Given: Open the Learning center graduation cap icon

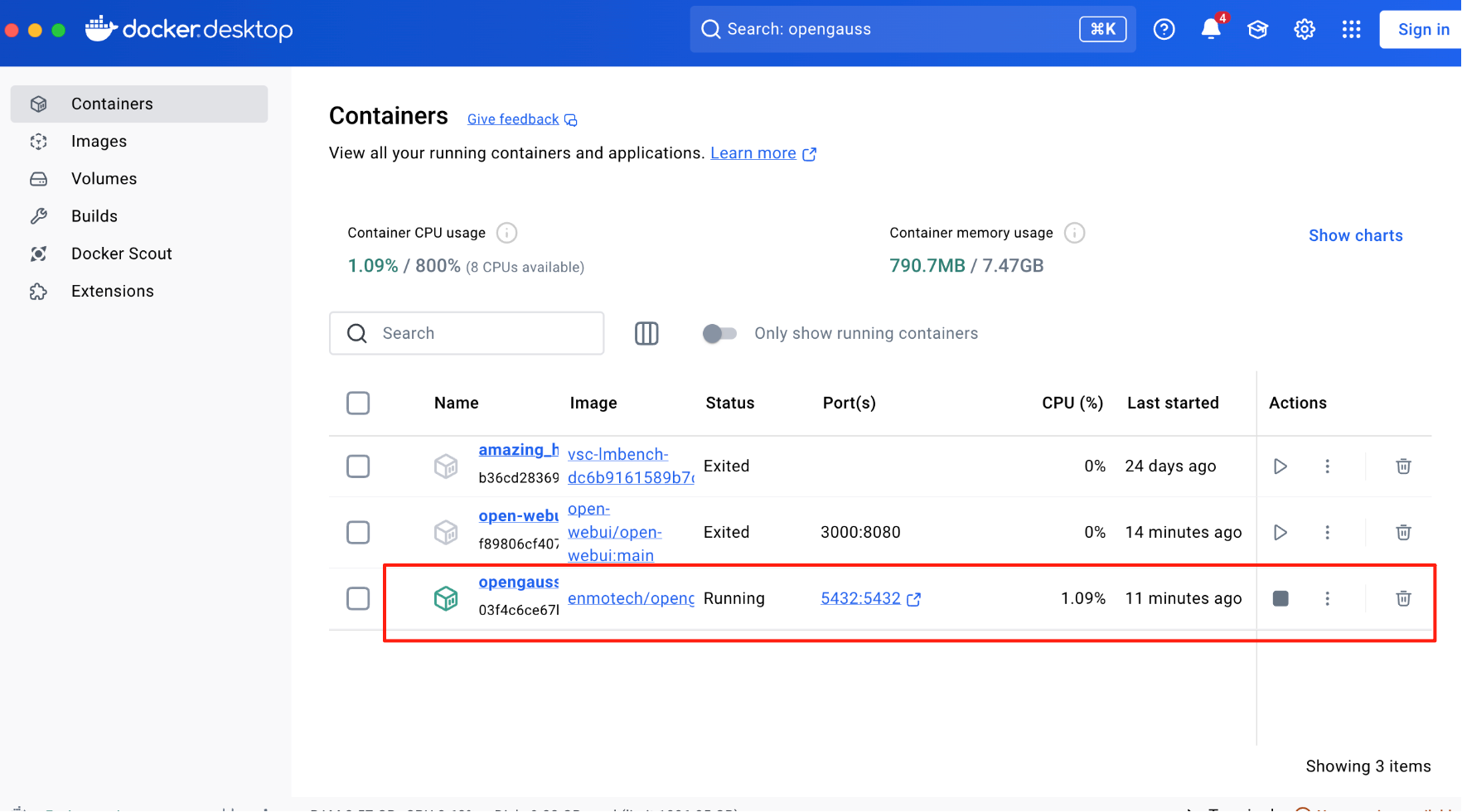Looking at the screenshot, I should click(1257, 30).
